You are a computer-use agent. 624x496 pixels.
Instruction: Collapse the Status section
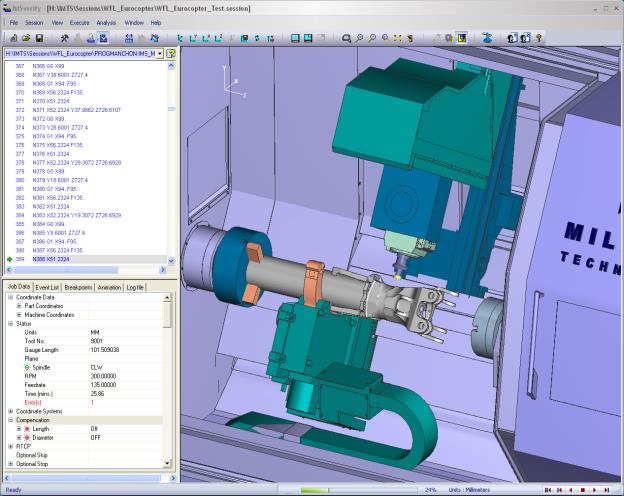10,324
